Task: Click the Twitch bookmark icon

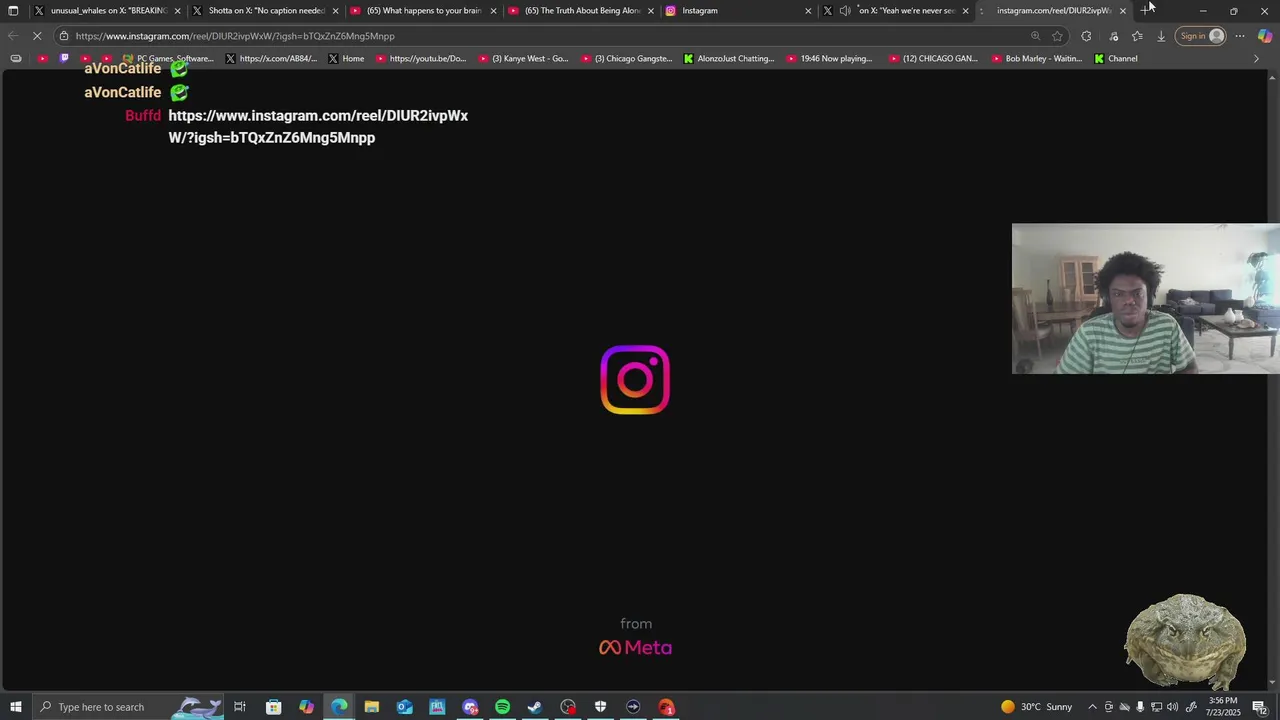Action: [65, 59]
